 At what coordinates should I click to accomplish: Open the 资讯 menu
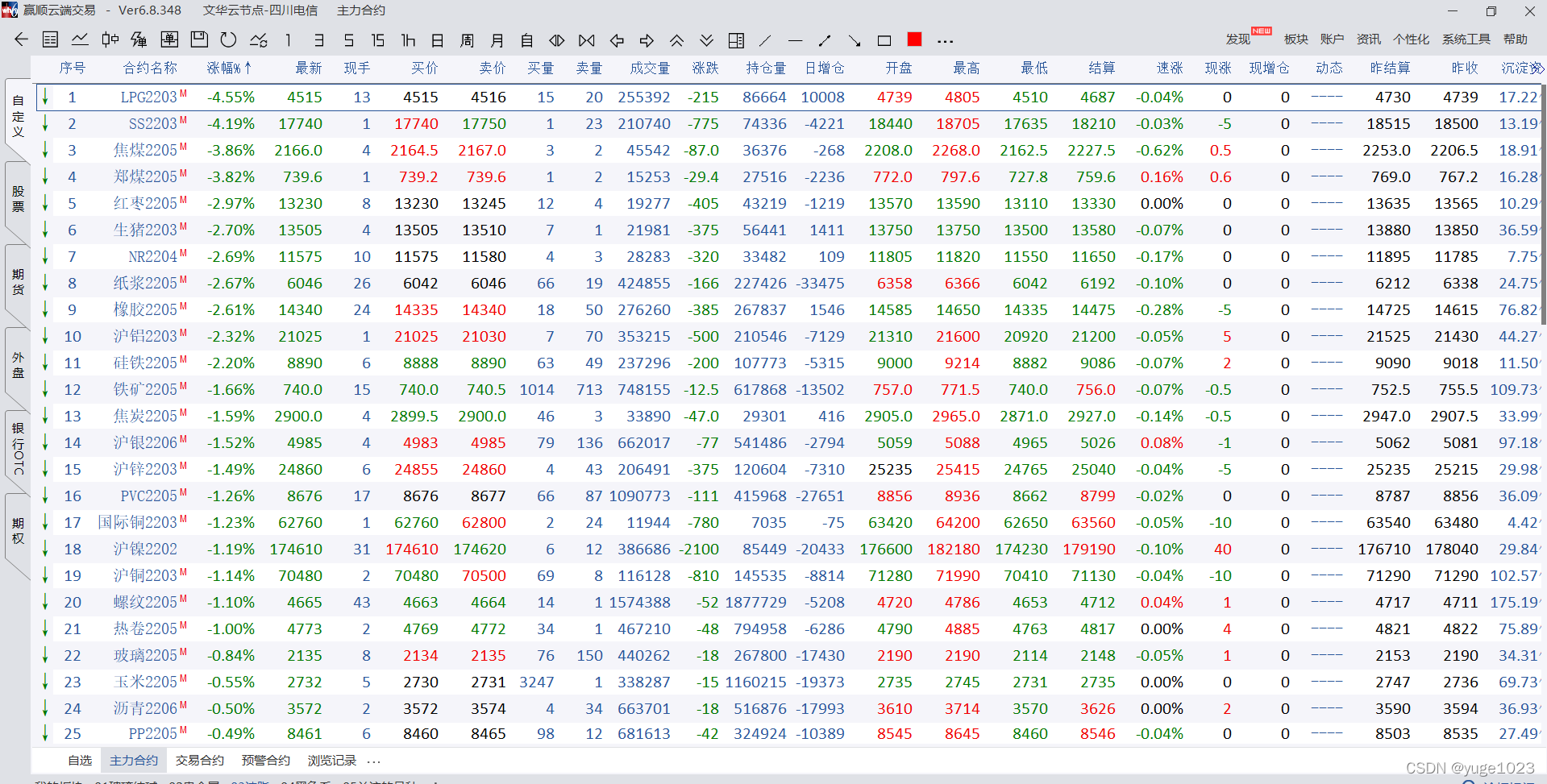[1368, 39]
